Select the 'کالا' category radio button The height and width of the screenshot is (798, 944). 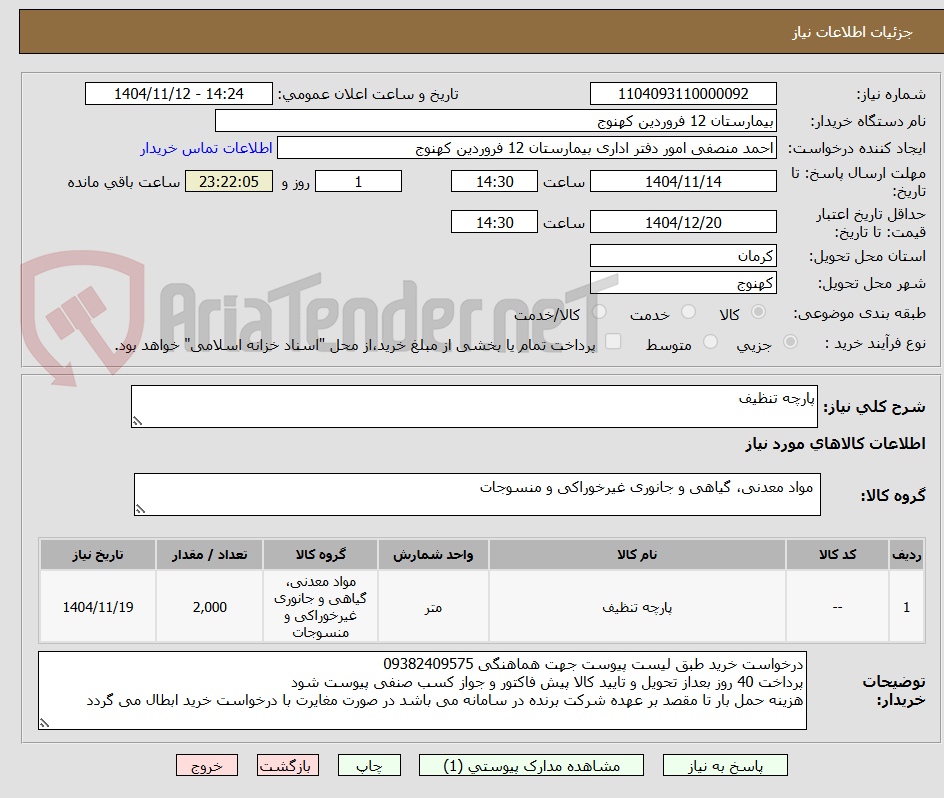[759, 312]
